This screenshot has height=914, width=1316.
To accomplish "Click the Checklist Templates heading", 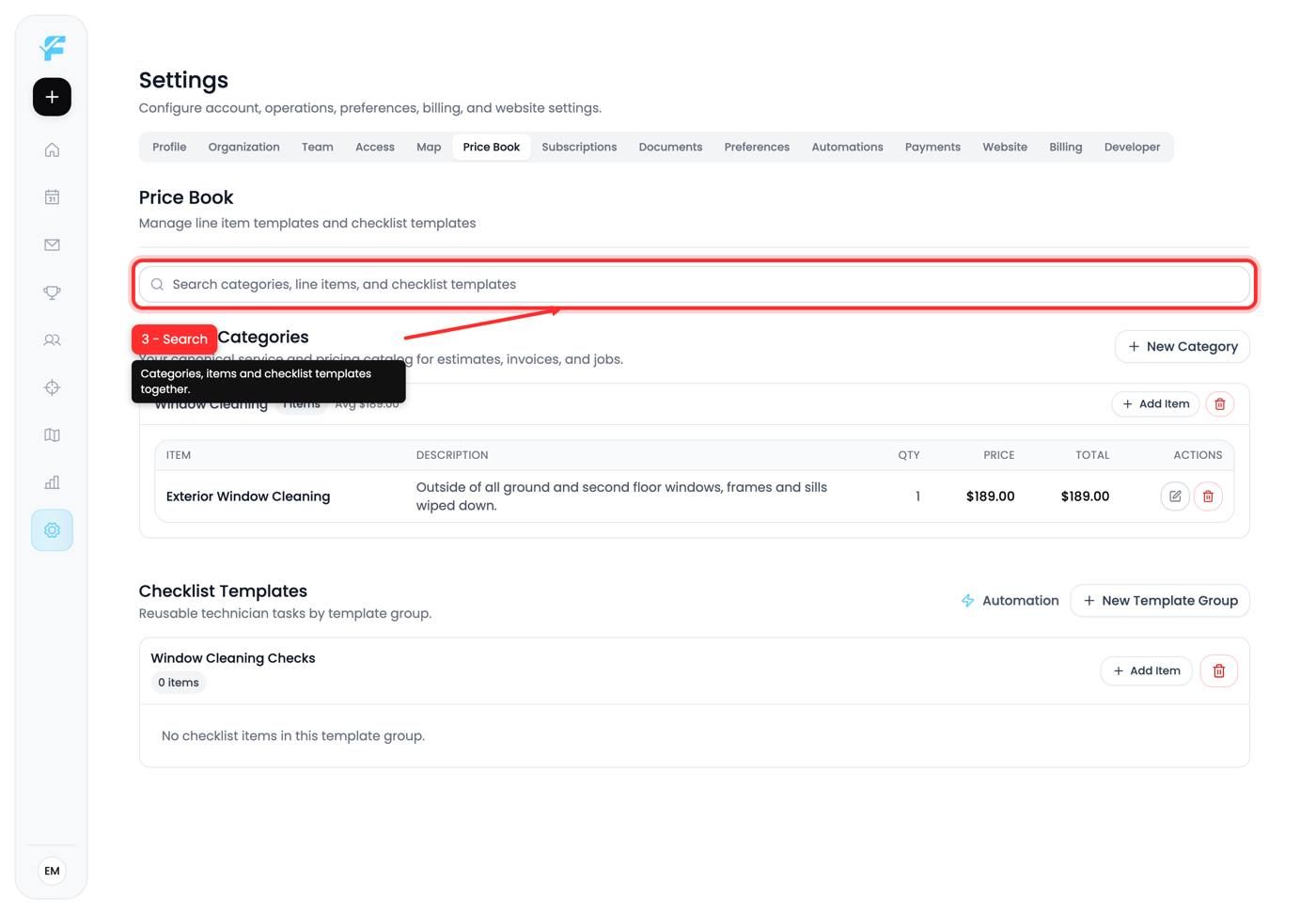I will pos(223,591).
